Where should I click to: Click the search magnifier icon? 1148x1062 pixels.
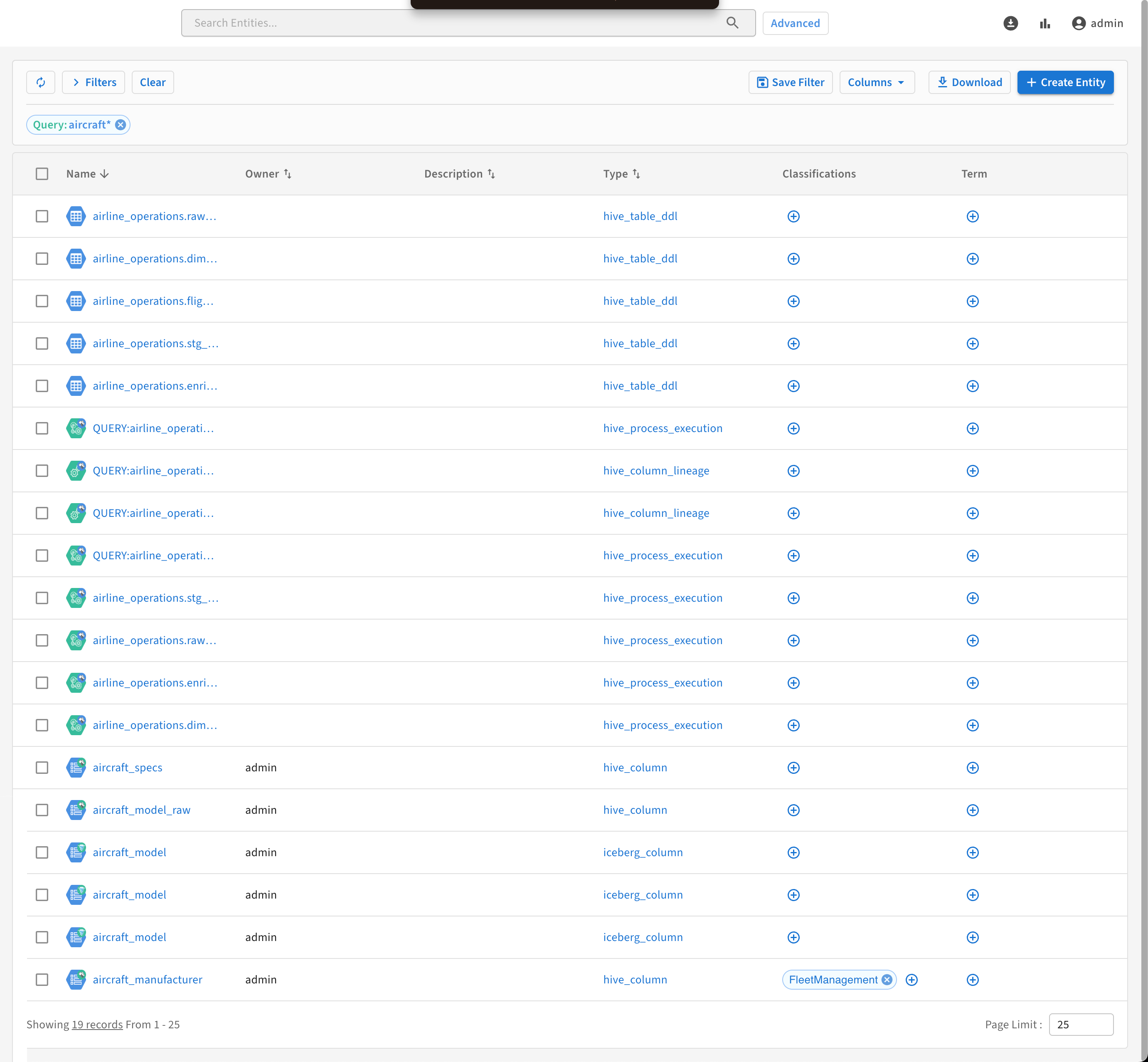pyautogui.click(x=732, y=23)
